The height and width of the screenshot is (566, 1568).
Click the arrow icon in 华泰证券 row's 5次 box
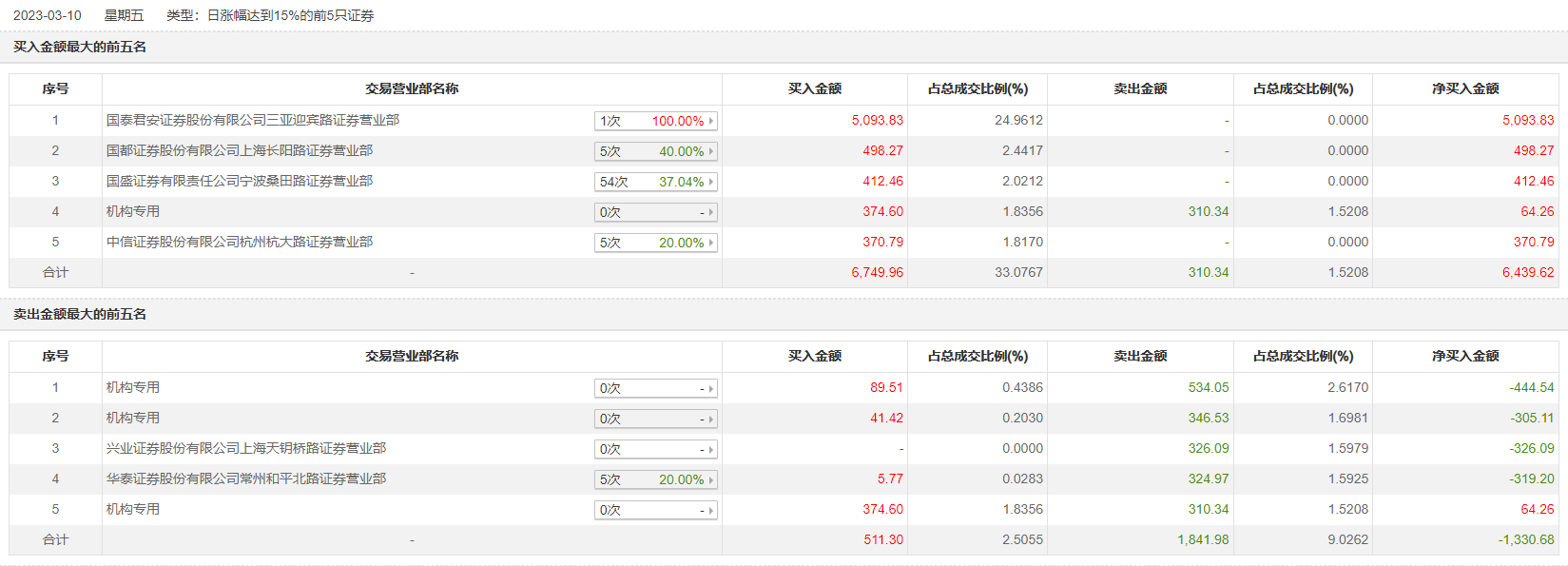click(710, 479)
